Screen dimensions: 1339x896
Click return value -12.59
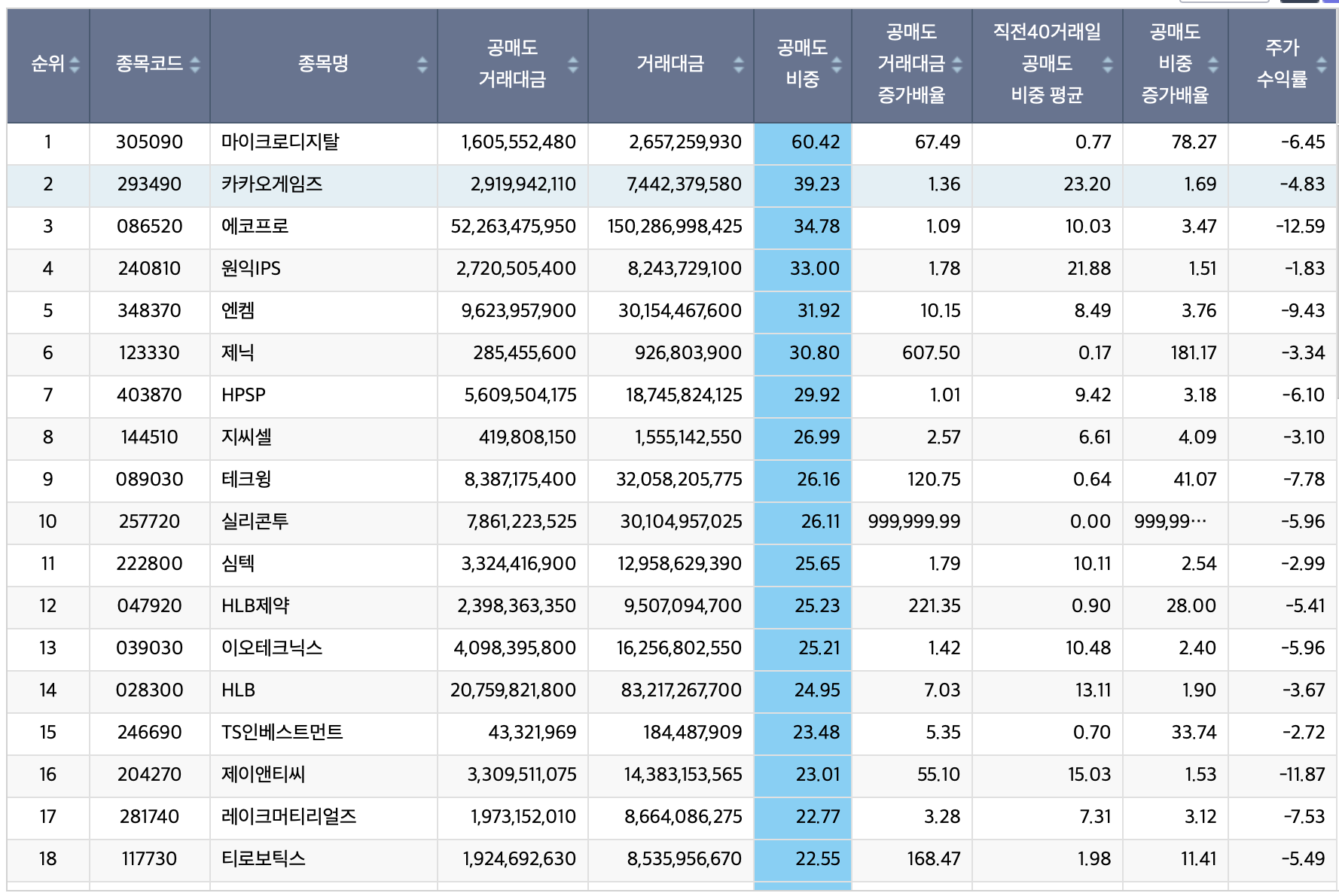(1300, 226)
